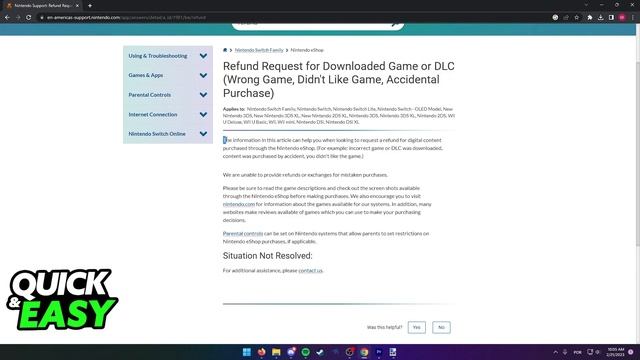
Task: Open the Chrome three-dot menu
Action: coord(633,18)
